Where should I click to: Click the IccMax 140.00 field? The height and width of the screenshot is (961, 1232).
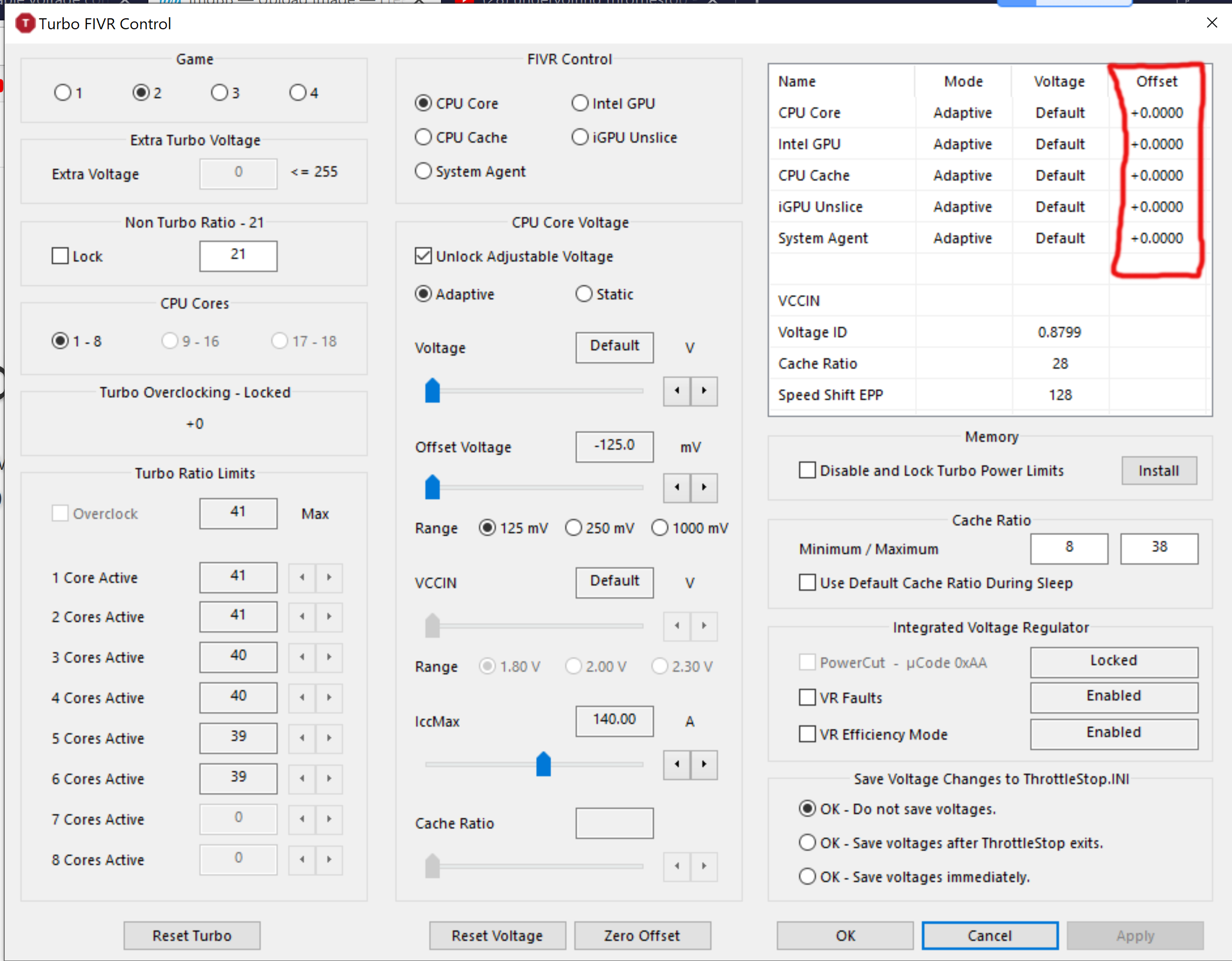pos(614,721)
